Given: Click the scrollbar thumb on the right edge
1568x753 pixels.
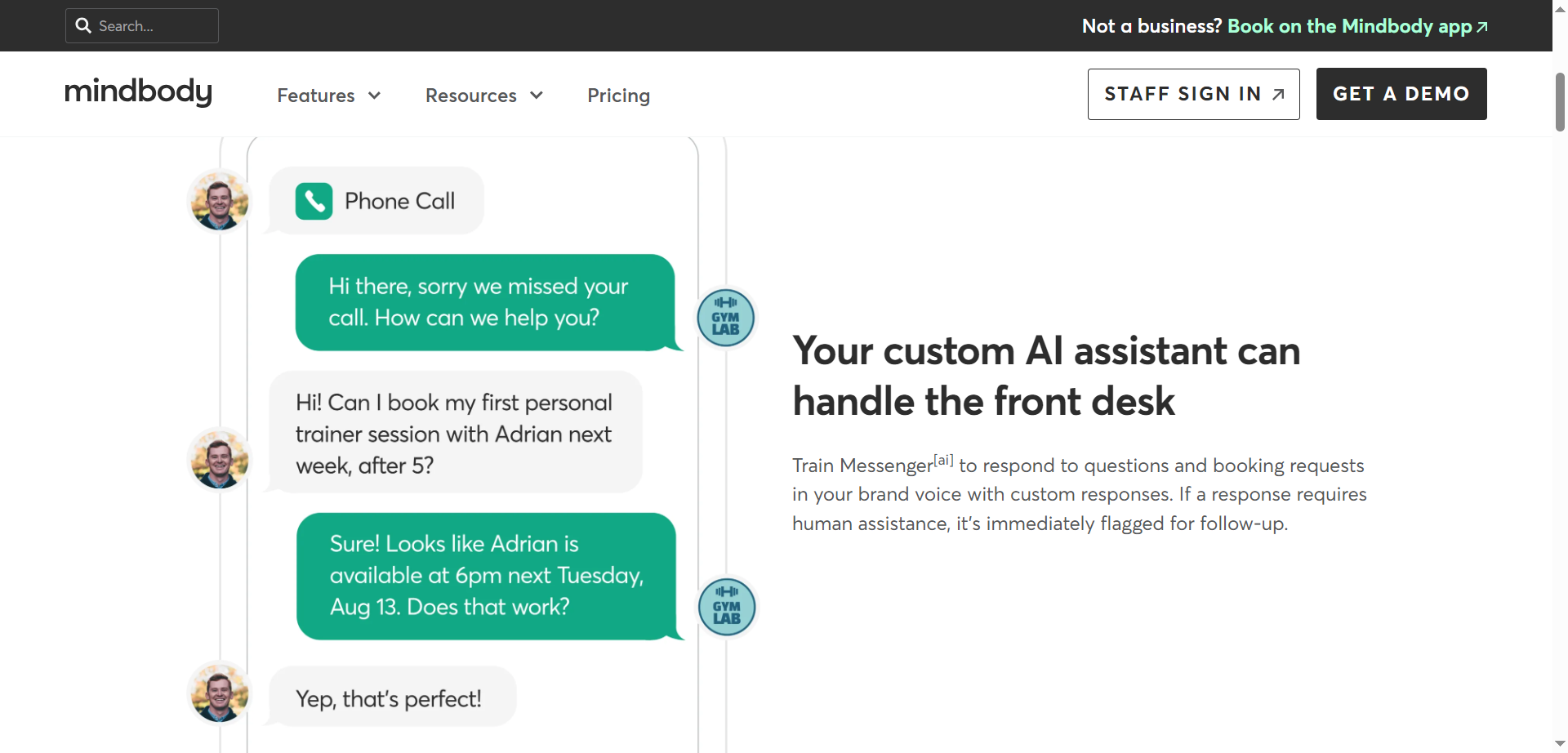Looking at the screenshot, I should click(x=1559, y=101).
